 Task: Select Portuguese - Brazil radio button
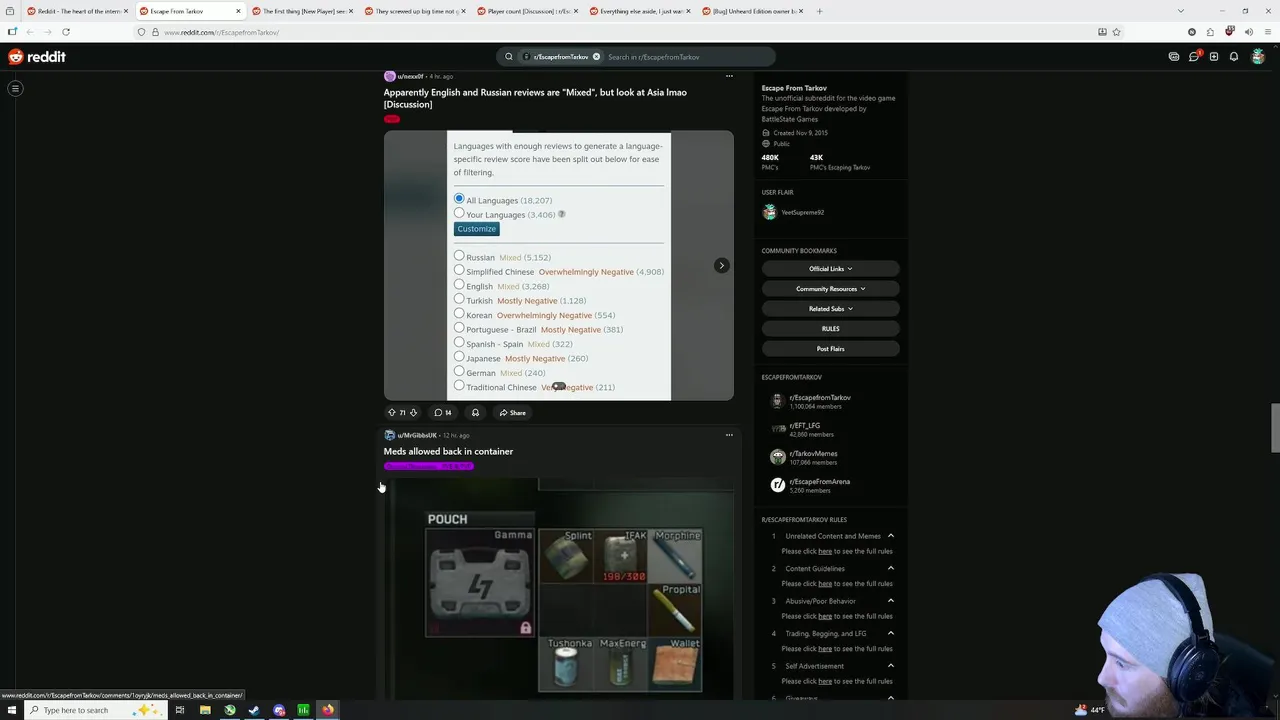tap(459, 328)
